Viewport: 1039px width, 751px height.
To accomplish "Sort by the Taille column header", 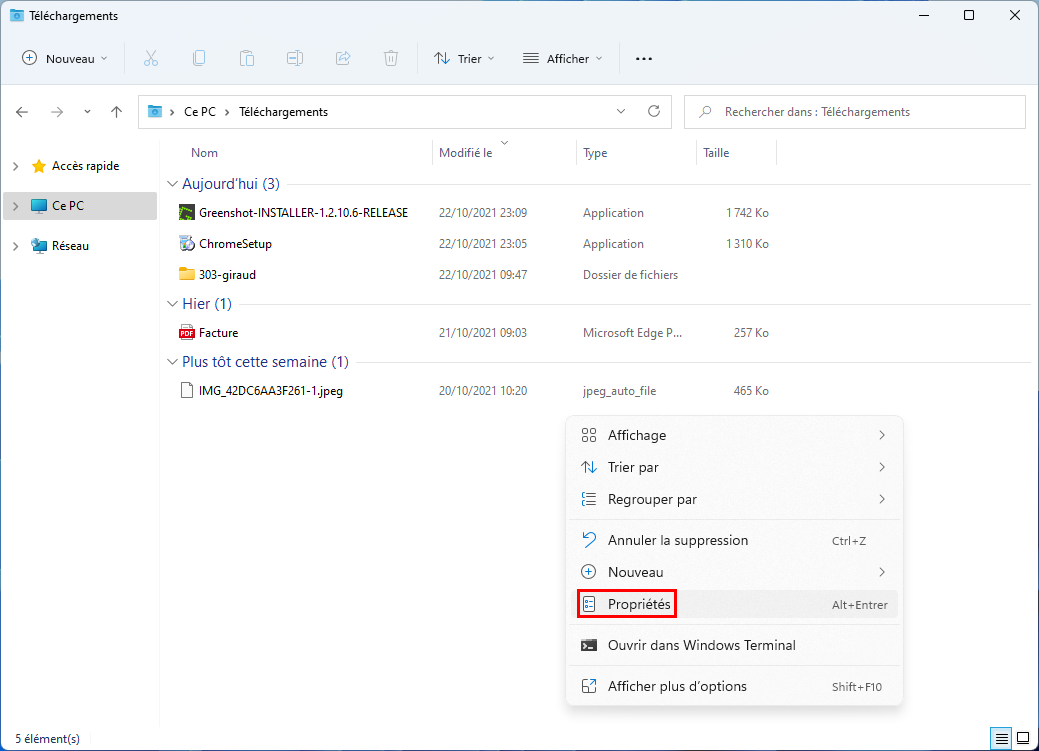I will tap(716, 152).
